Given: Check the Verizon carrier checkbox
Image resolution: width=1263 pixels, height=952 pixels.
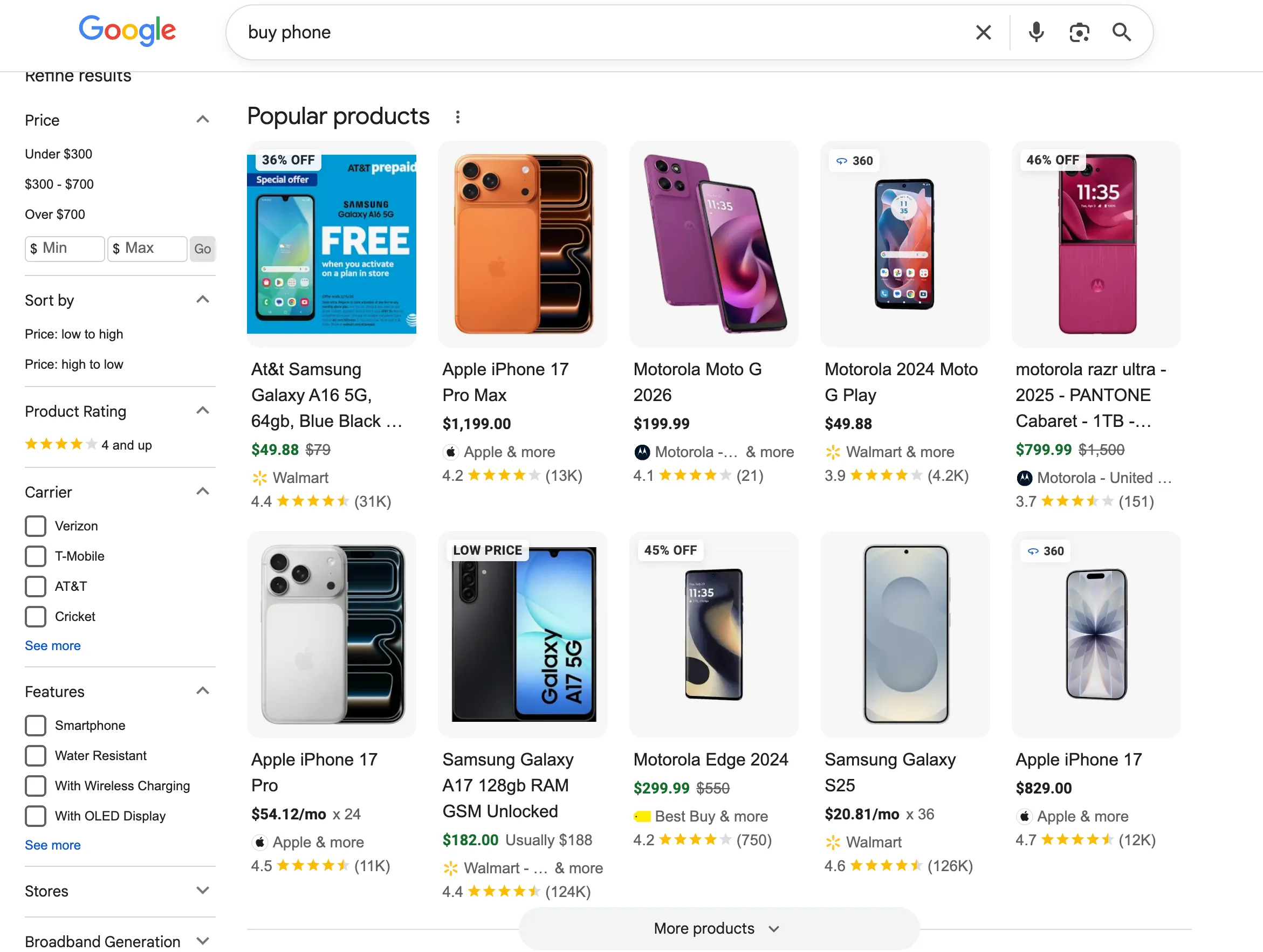Looking at the screenshot, I should pyautogui.click(x=36, y=526).
